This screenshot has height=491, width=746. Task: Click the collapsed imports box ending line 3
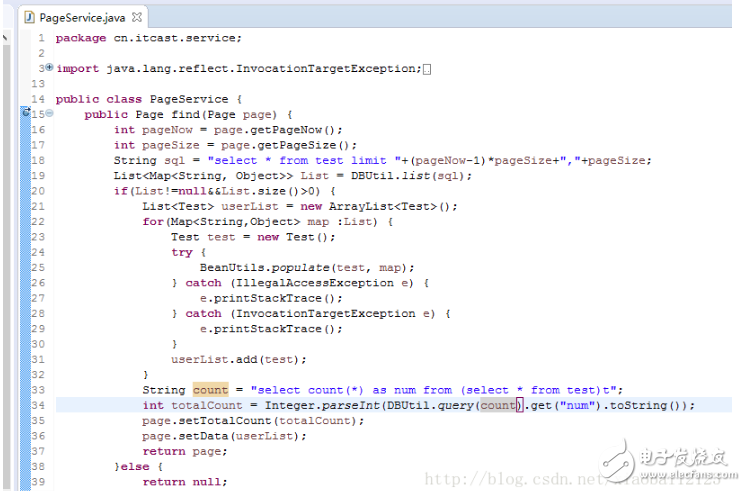[427, 69]
